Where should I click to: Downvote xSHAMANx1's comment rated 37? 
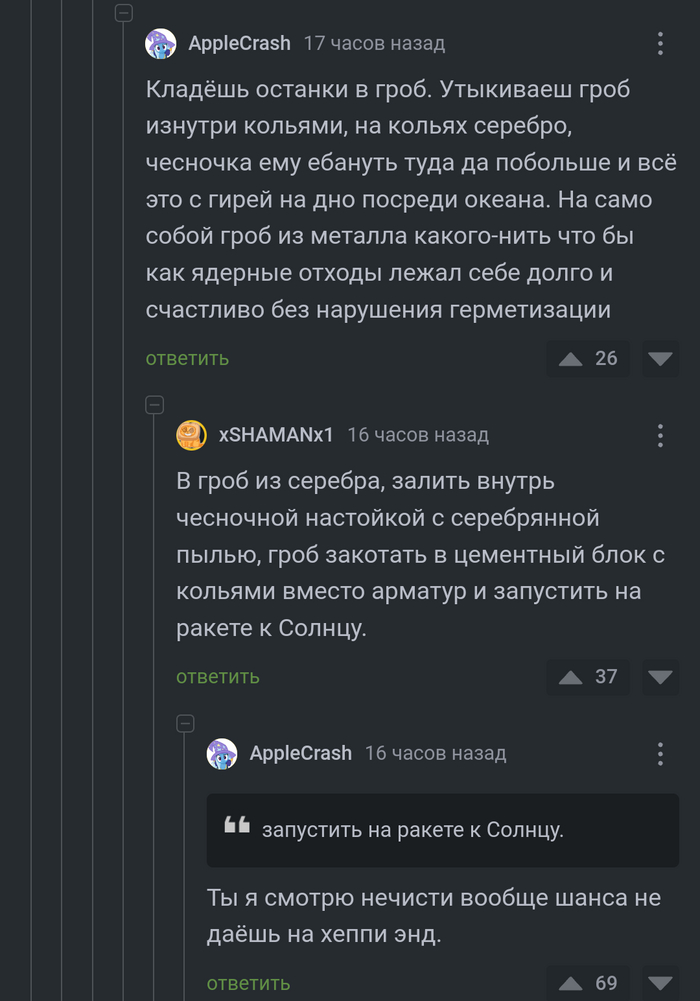660,677
